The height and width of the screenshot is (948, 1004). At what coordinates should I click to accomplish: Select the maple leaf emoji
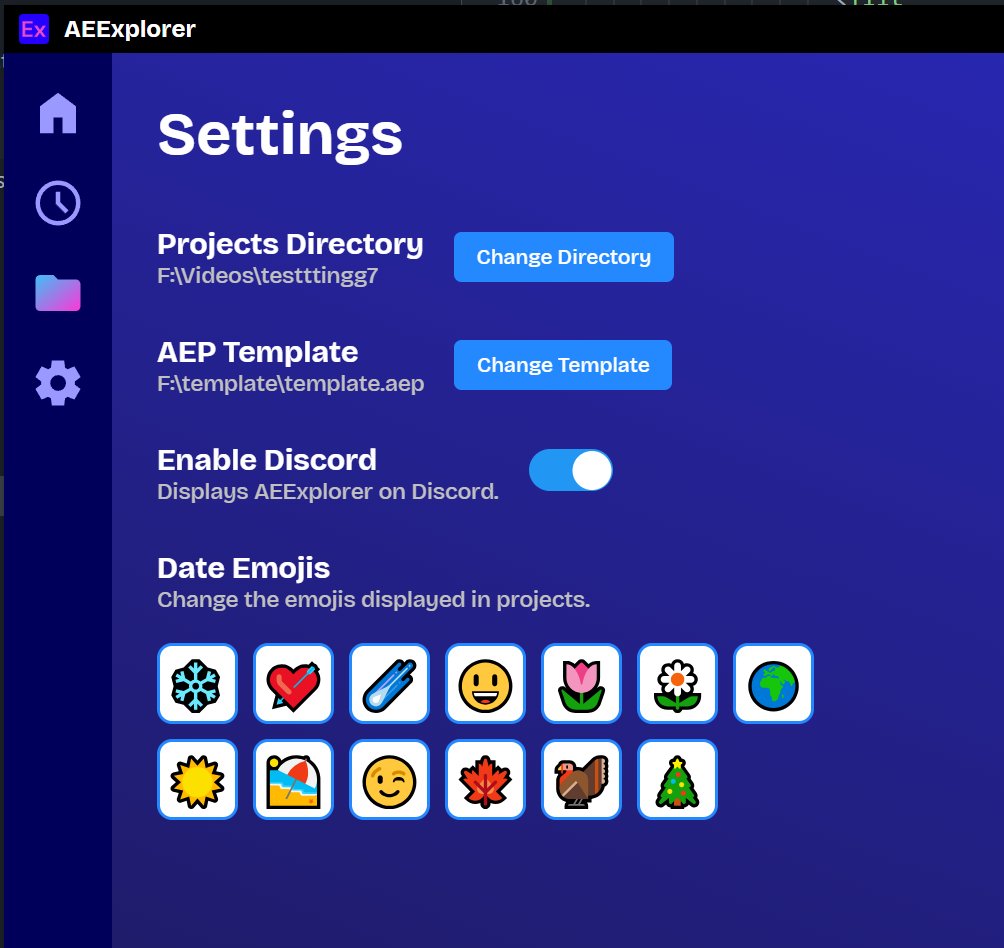pos(485,780)
